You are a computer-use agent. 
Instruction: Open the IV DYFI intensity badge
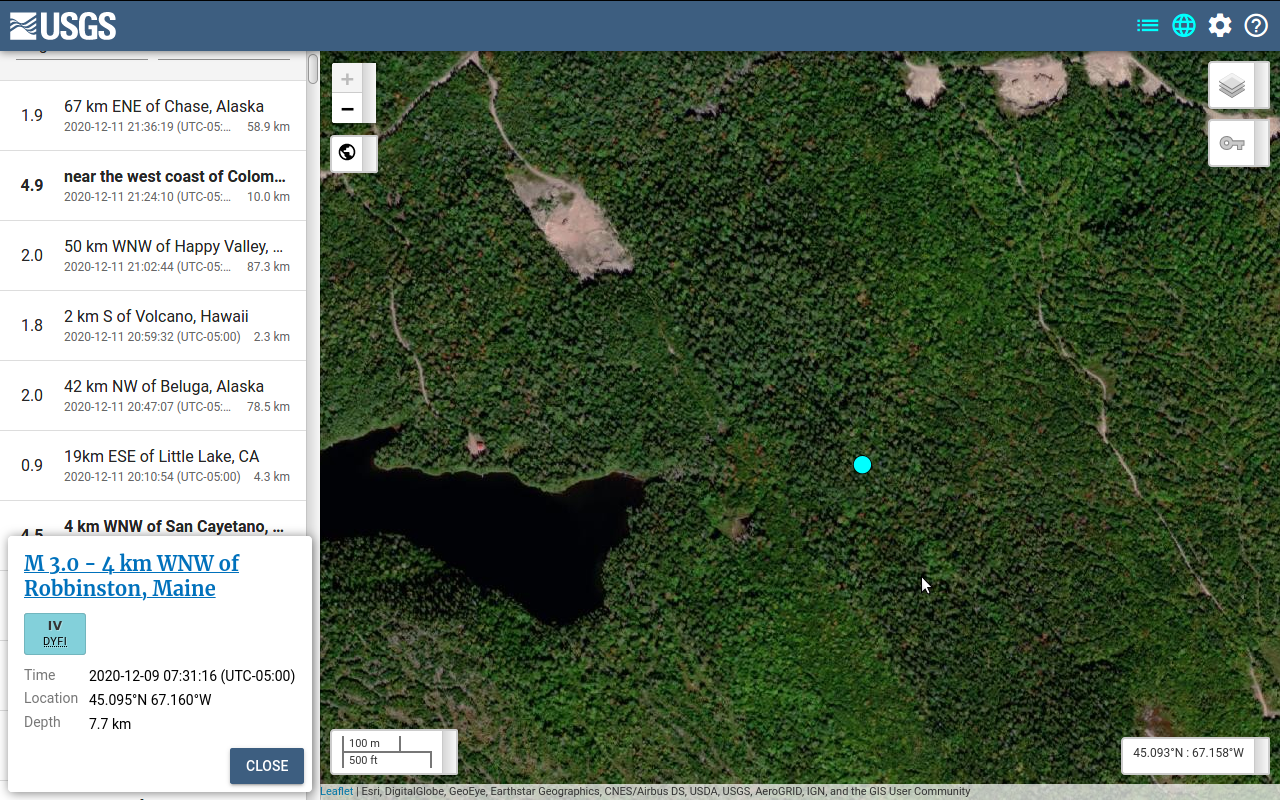55,634
